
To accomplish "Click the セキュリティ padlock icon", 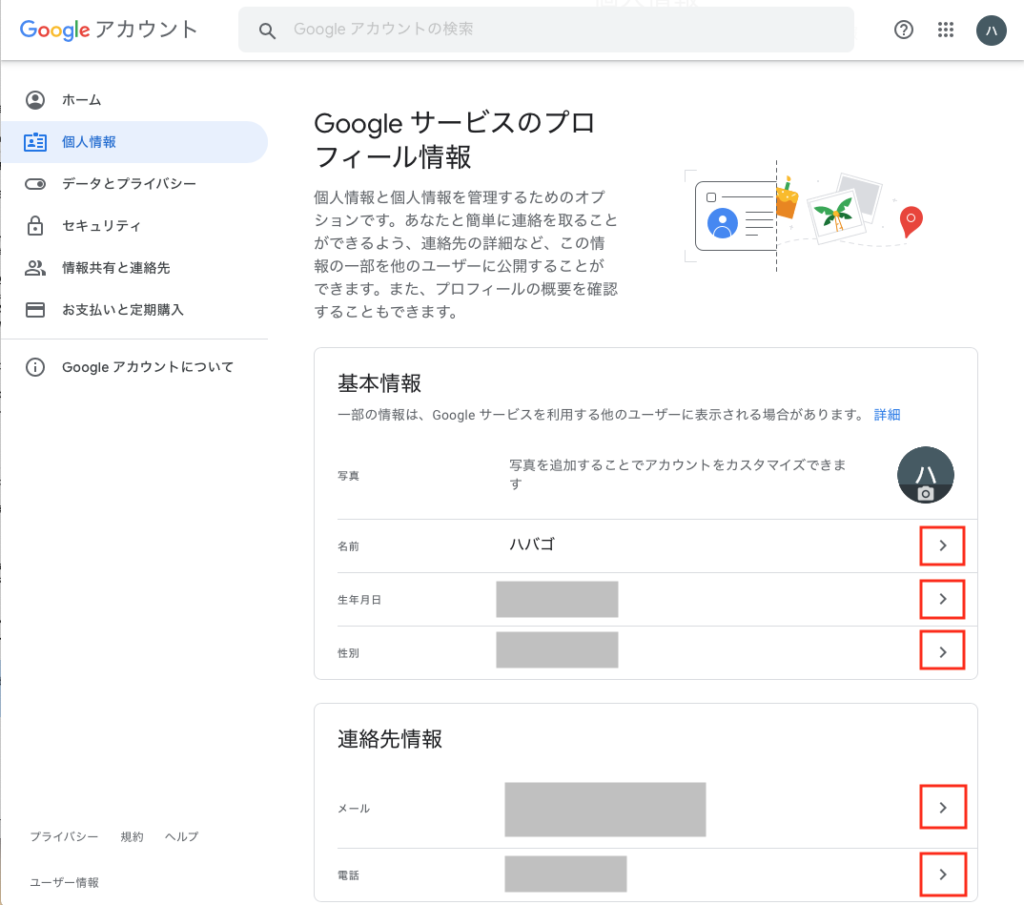I will [35, 225].
